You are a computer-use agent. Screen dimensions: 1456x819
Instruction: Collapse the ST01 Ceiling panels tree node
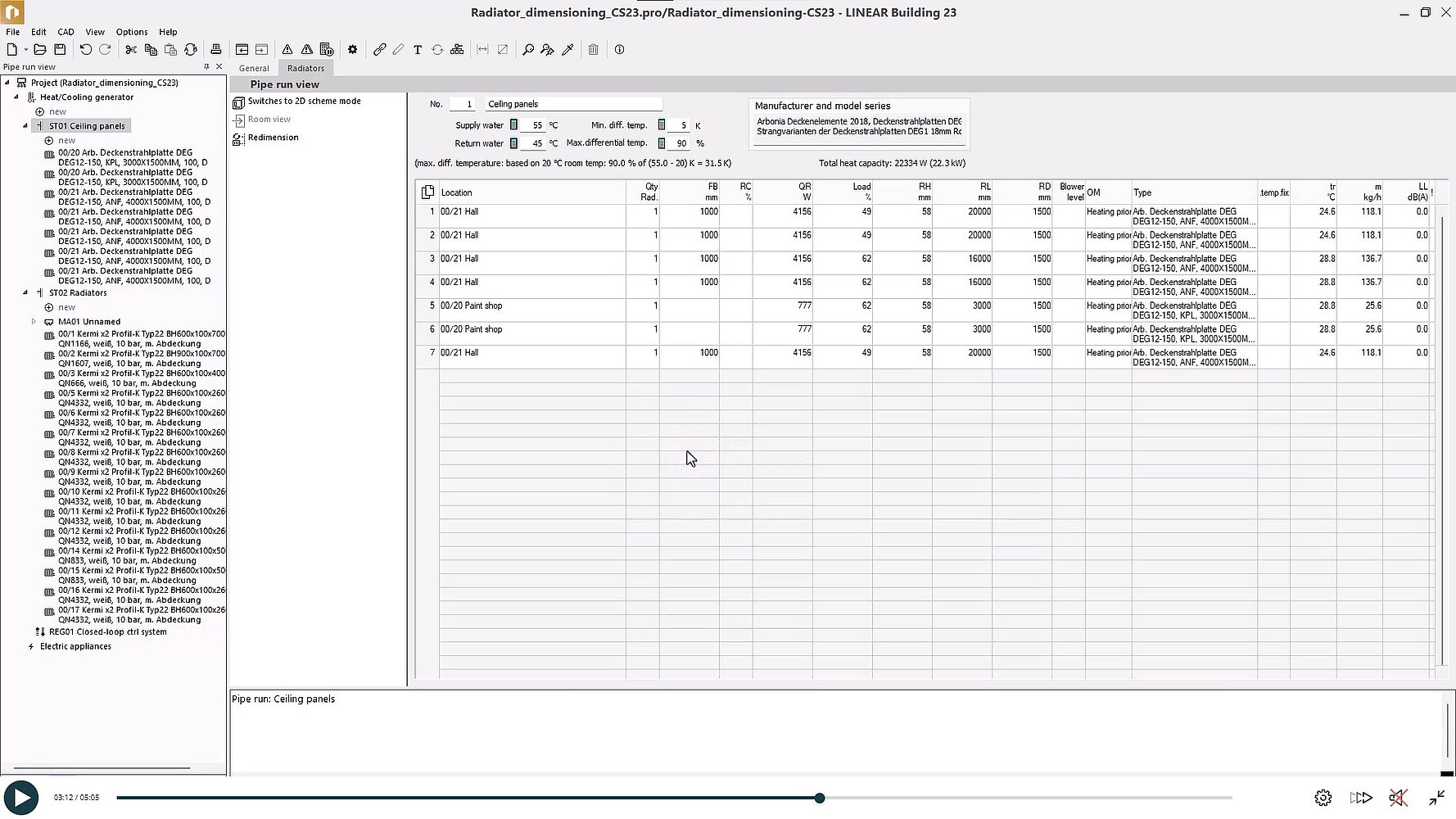[x=25, y=126]
